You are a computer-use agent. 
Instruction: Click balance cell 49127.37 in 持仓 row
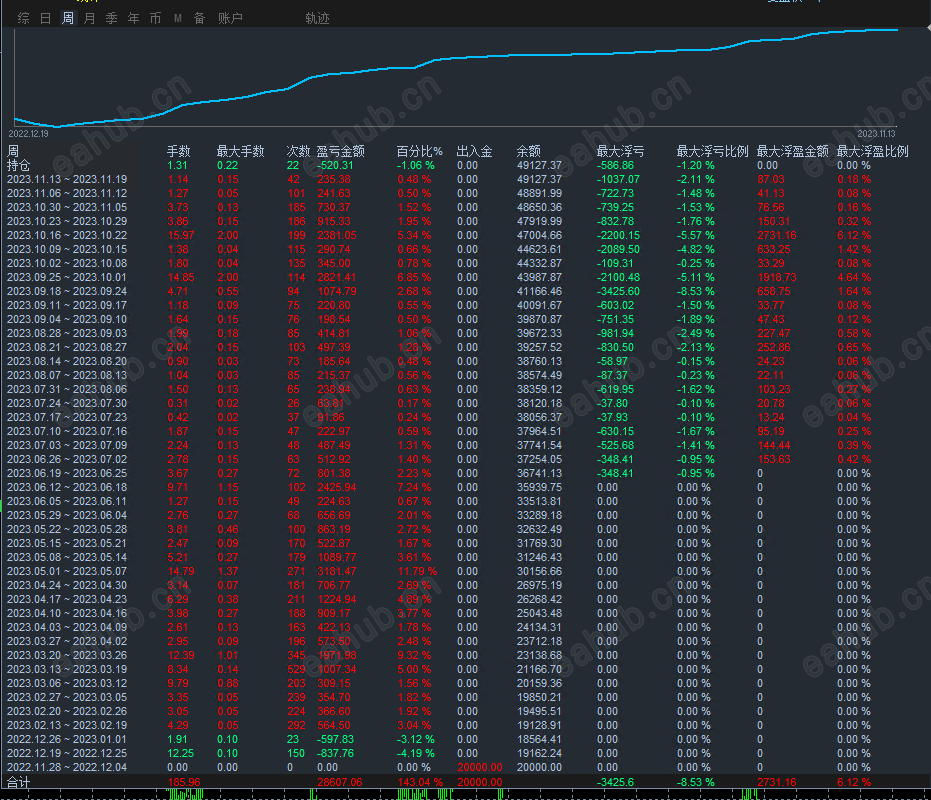click(539, 165)
